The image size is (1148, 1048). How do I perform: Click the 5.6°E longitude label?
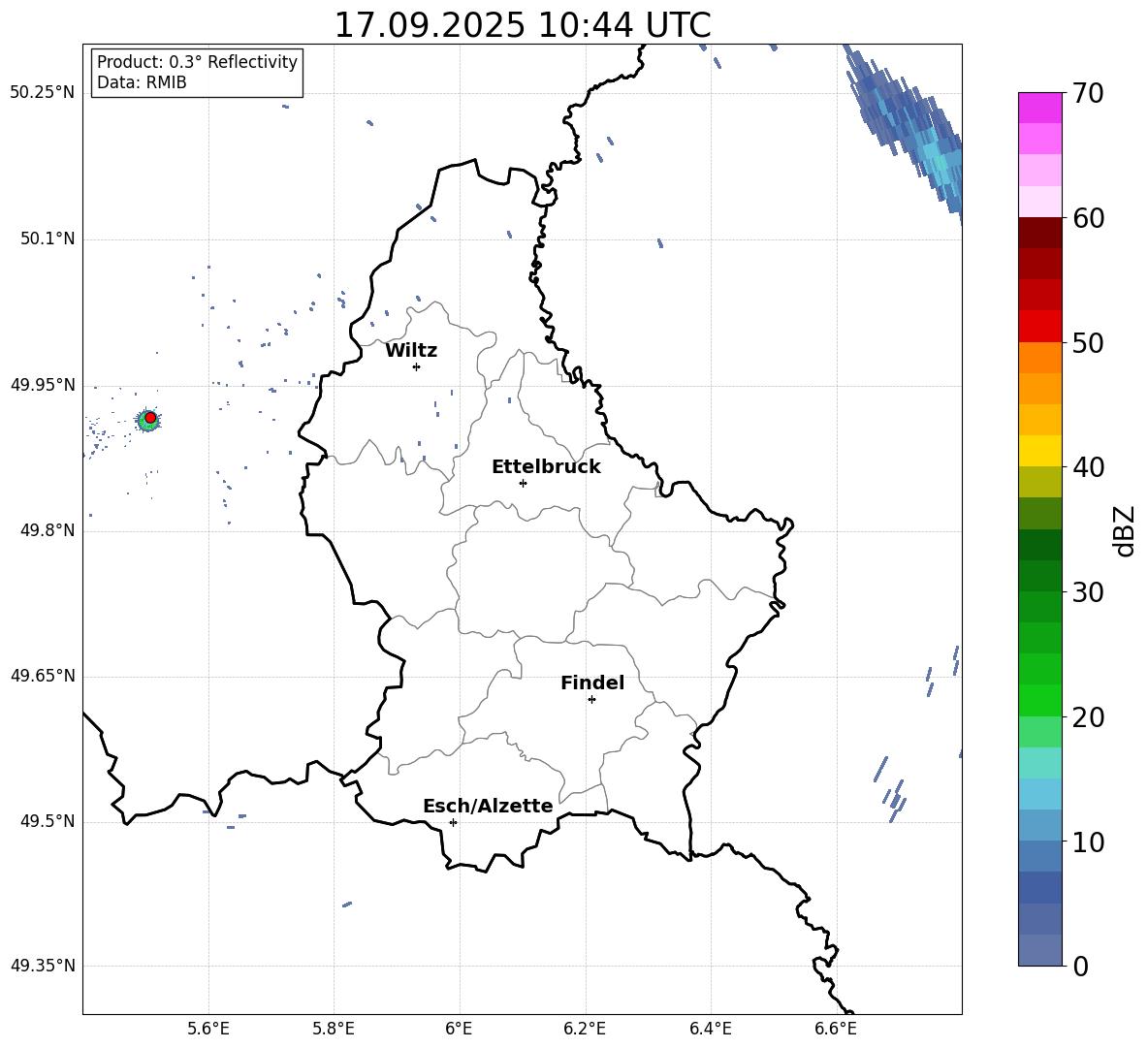208,1029
